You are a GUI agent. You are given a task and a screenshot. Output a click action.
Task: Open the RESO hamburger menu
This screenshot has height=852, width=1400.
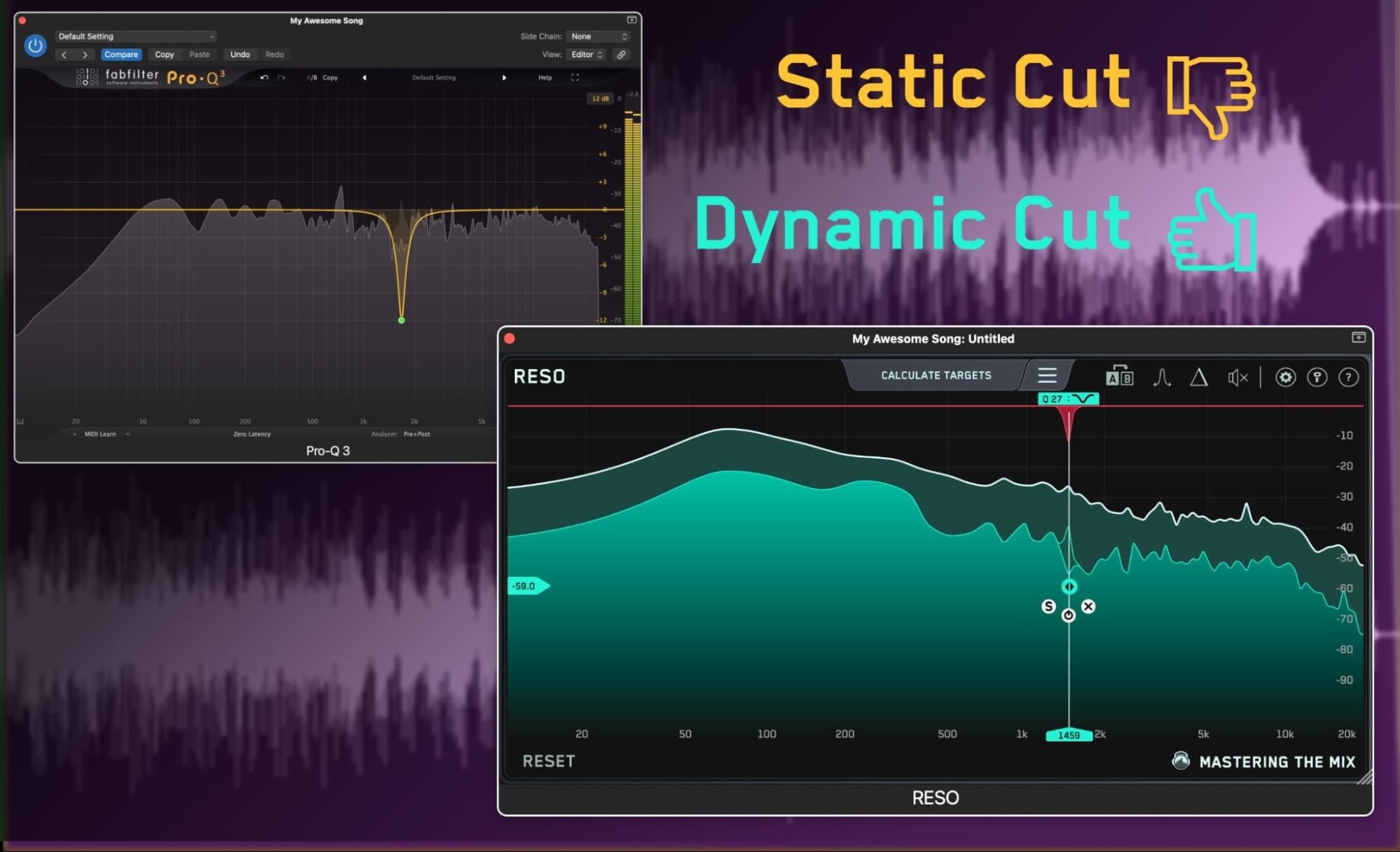coord(1047,376)
